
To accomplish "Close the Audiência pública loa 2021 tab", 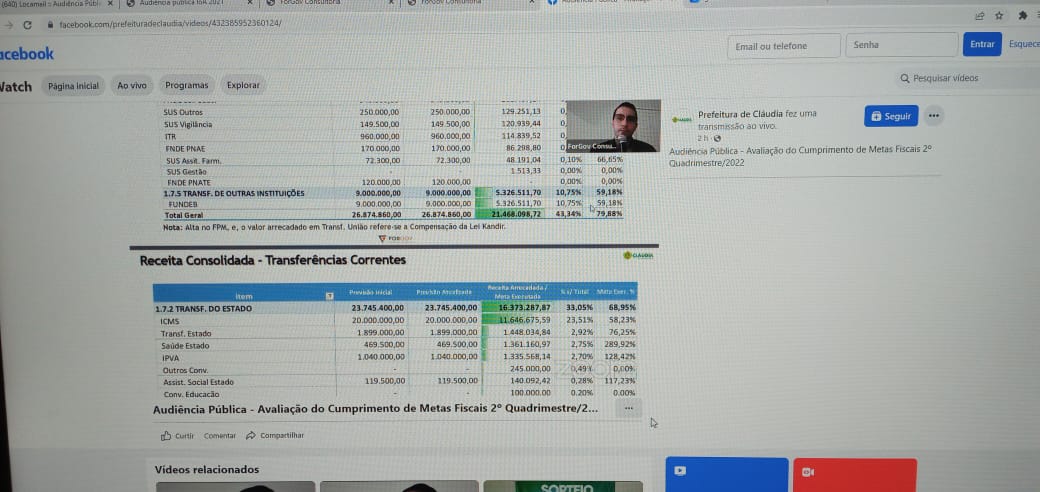I will pyautogui.click(x=249, y=3).
